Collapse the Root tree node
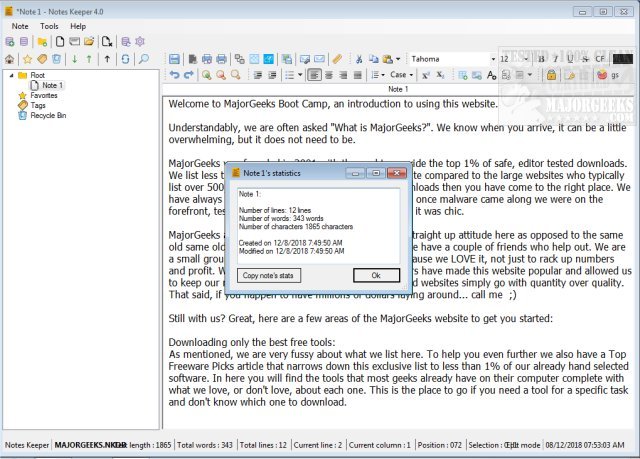Screen dimensions: 640x459 coord(11,75)
